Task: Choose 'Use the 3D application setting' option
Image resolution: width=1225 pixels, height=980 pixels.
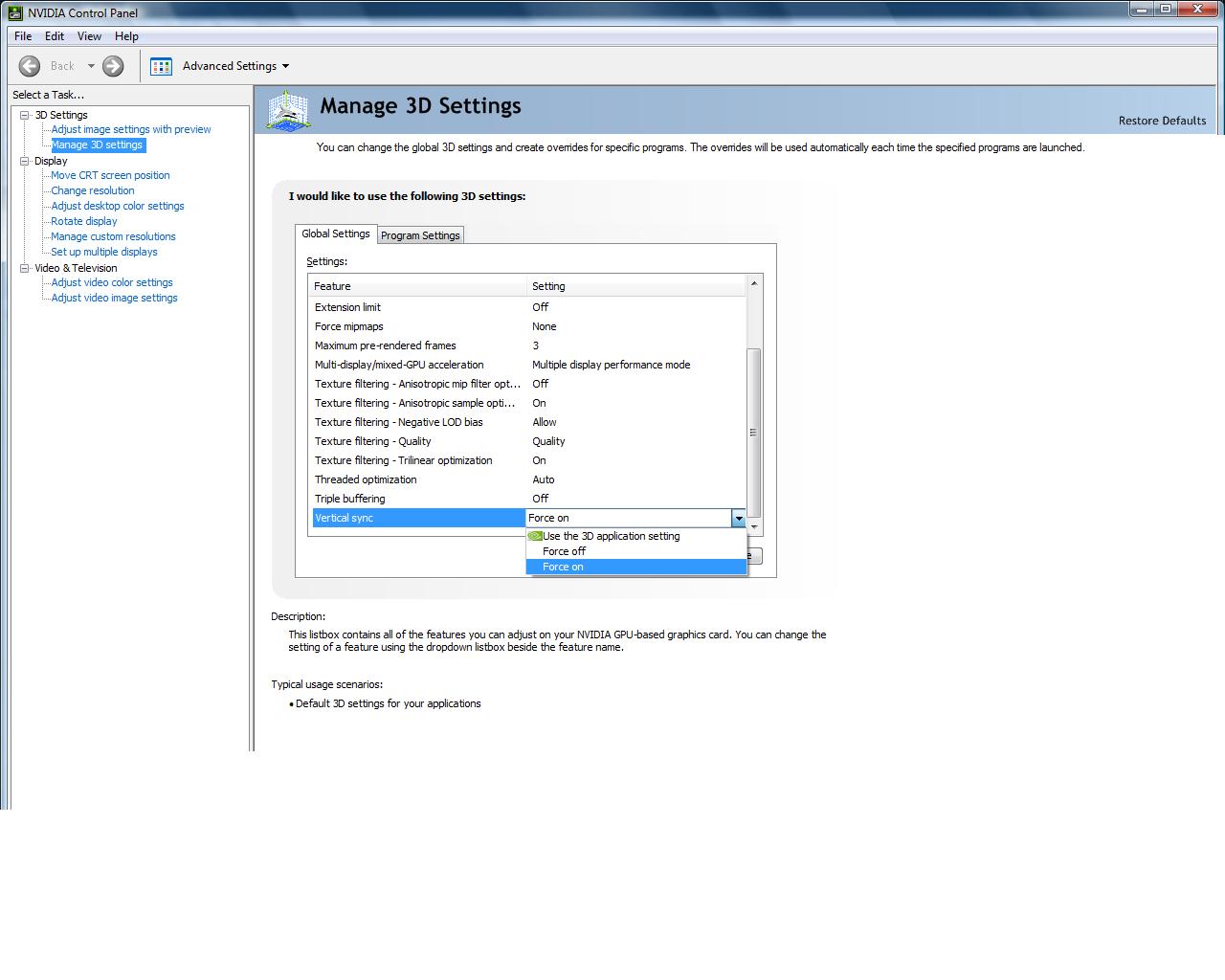Action: [636, 536]
